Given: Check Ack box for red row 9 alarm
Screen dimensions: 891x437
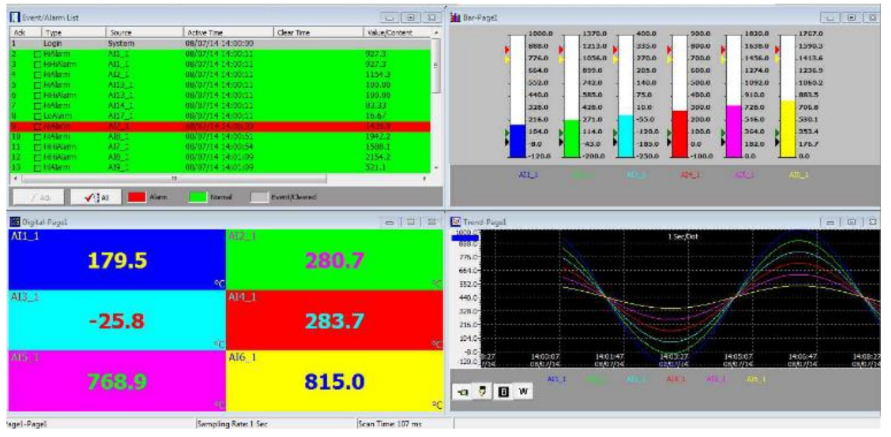Looking at the screenshot, I should pos(38,126).
